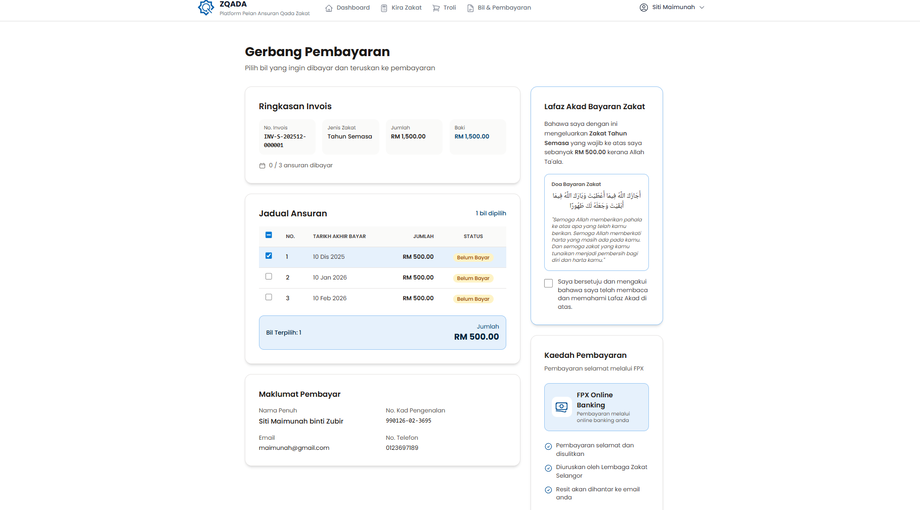
Task: Click the Kira Zakat calculator icon
Action: pos(384,8)
